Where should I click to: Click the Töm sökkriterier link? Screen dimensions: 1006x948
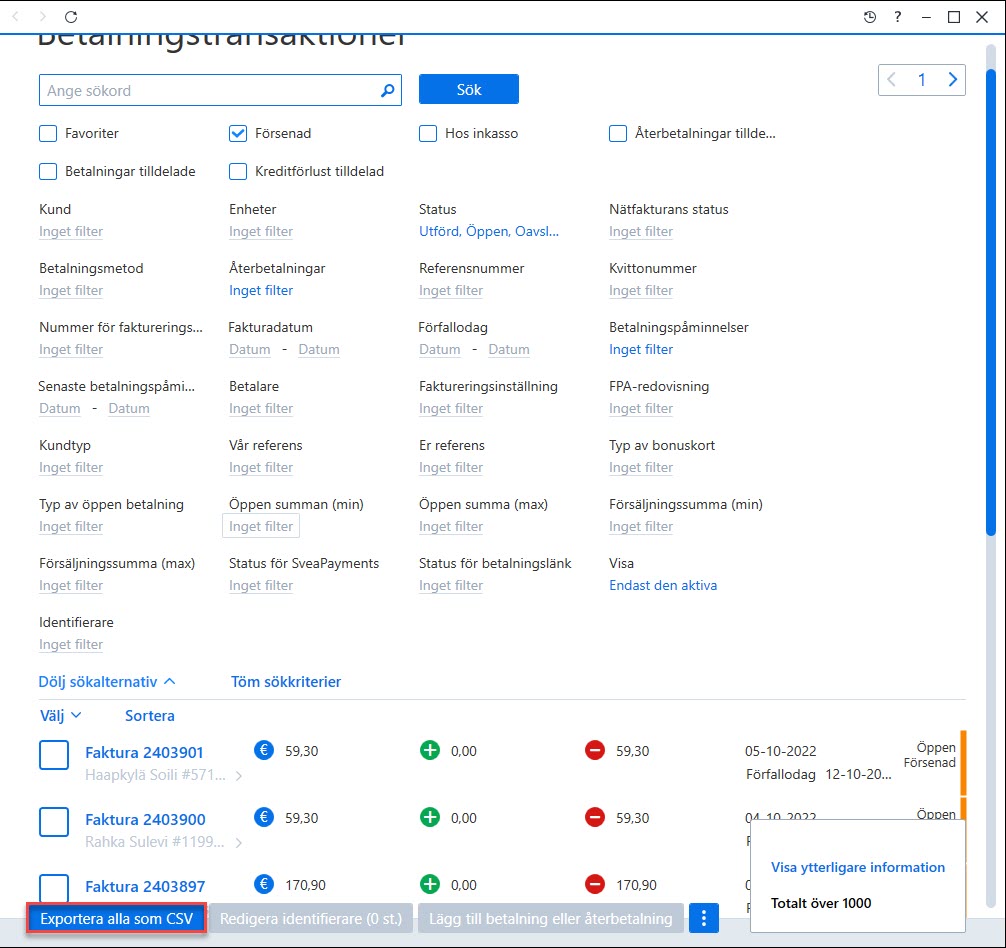pos(286,681)
